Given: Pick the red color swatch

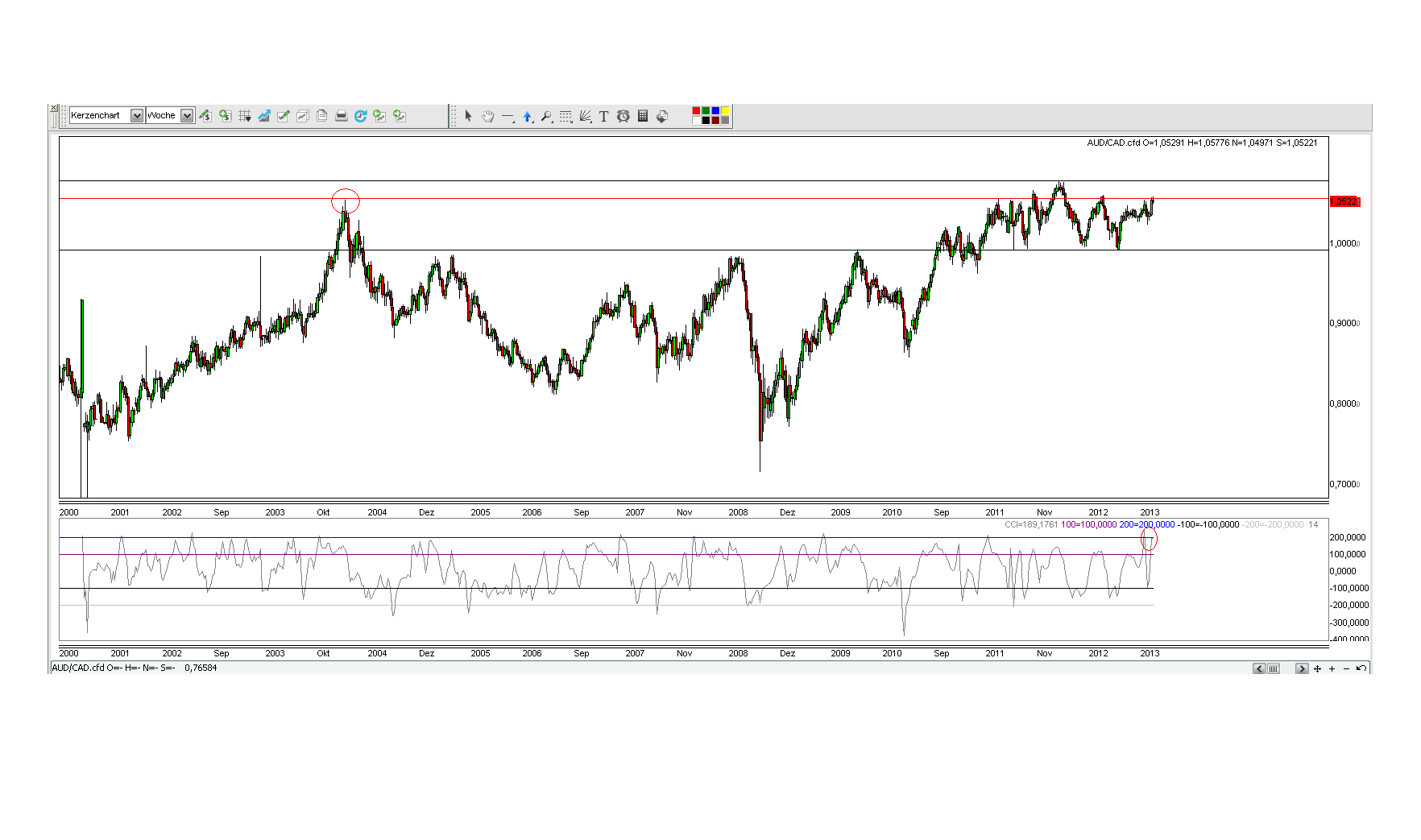Looking at the screenshot, I should [696, 111].
